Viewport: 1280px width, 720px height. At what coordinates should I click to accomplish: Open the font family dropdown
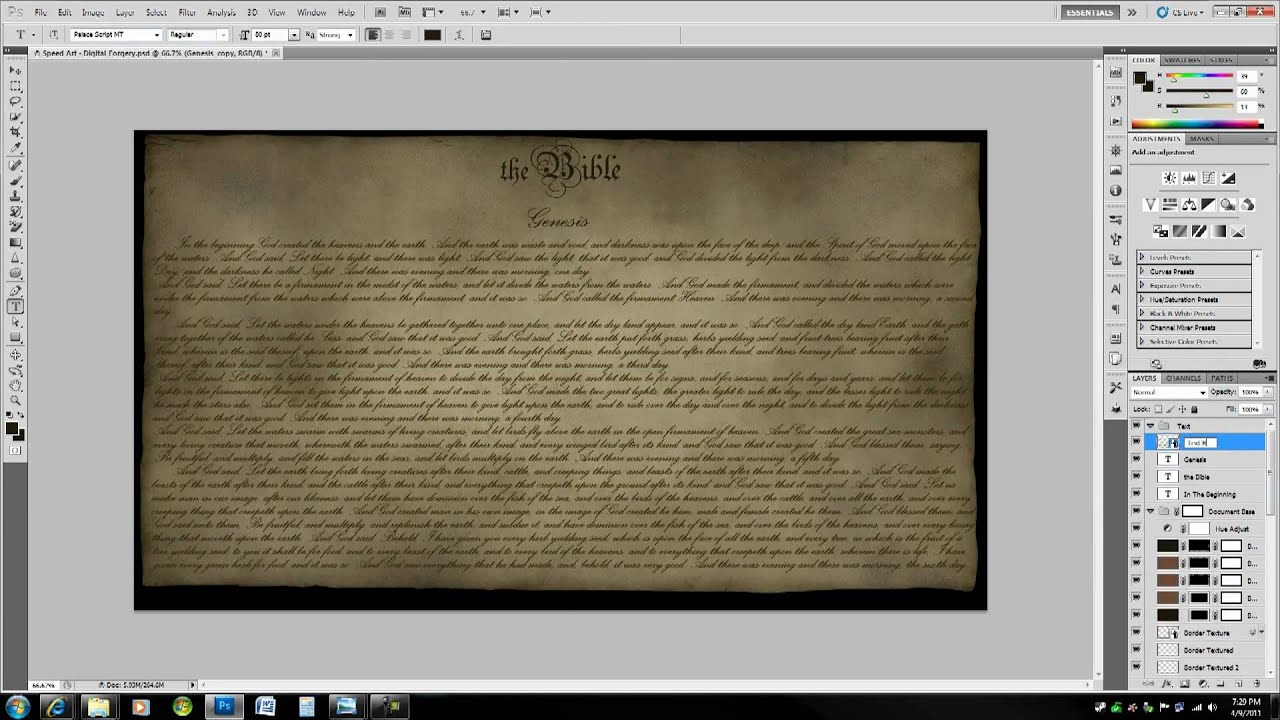pyautogui.click(x=156, y=35)
